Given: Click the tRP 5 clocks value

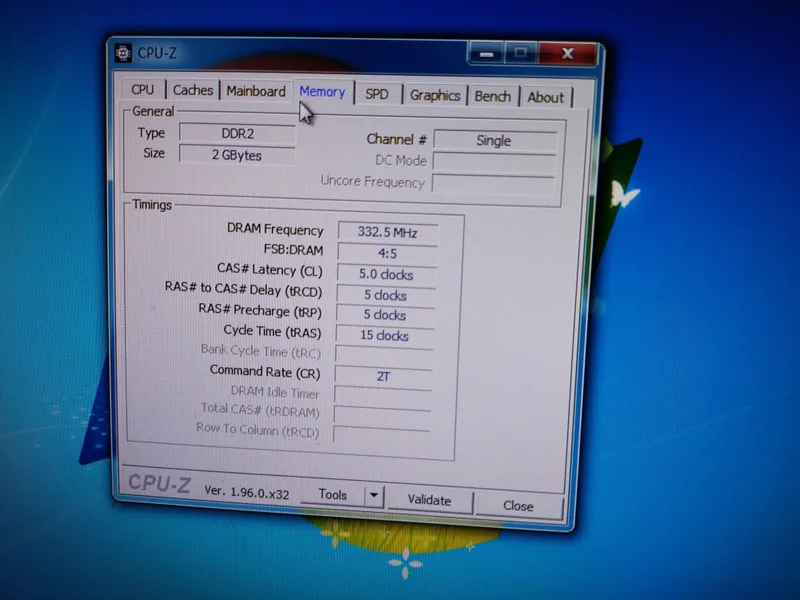Looking at the screenshot, I should 385,315.
